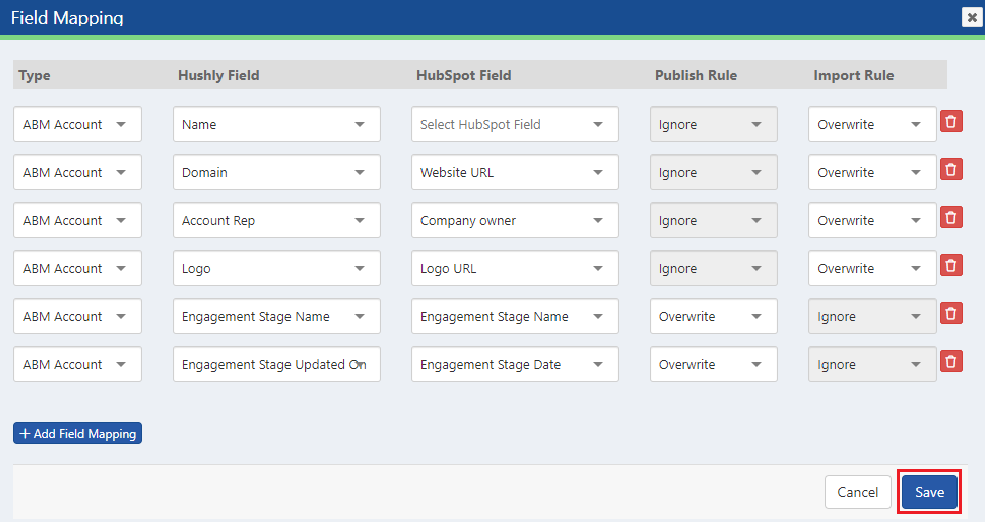This screenshot has width=989, height=522.
Task: Open the Website URL HubSpot field dropdown
Action: coord(515,172)
